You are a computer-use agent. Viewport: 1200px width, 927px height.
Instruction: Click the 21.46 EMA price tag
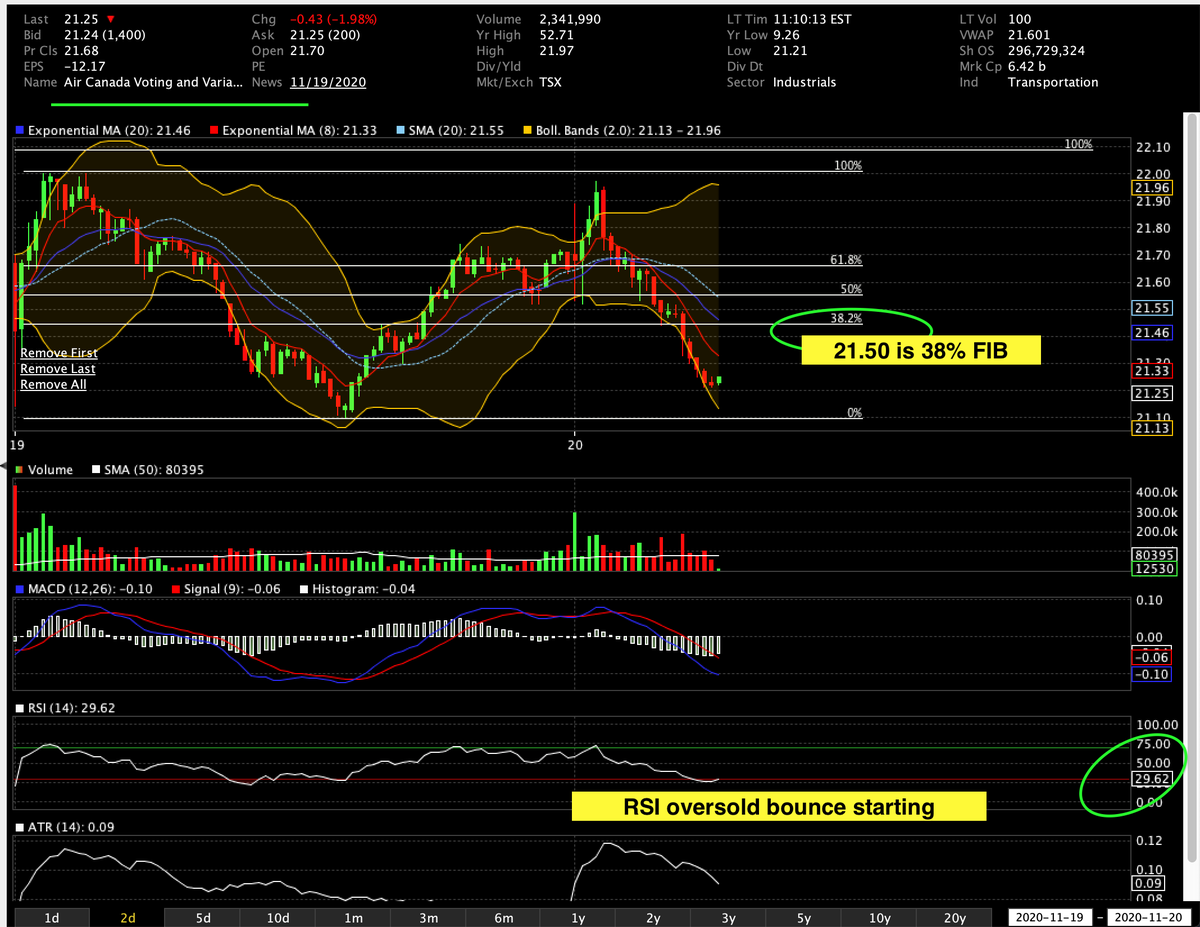[x=1151, y=331]
